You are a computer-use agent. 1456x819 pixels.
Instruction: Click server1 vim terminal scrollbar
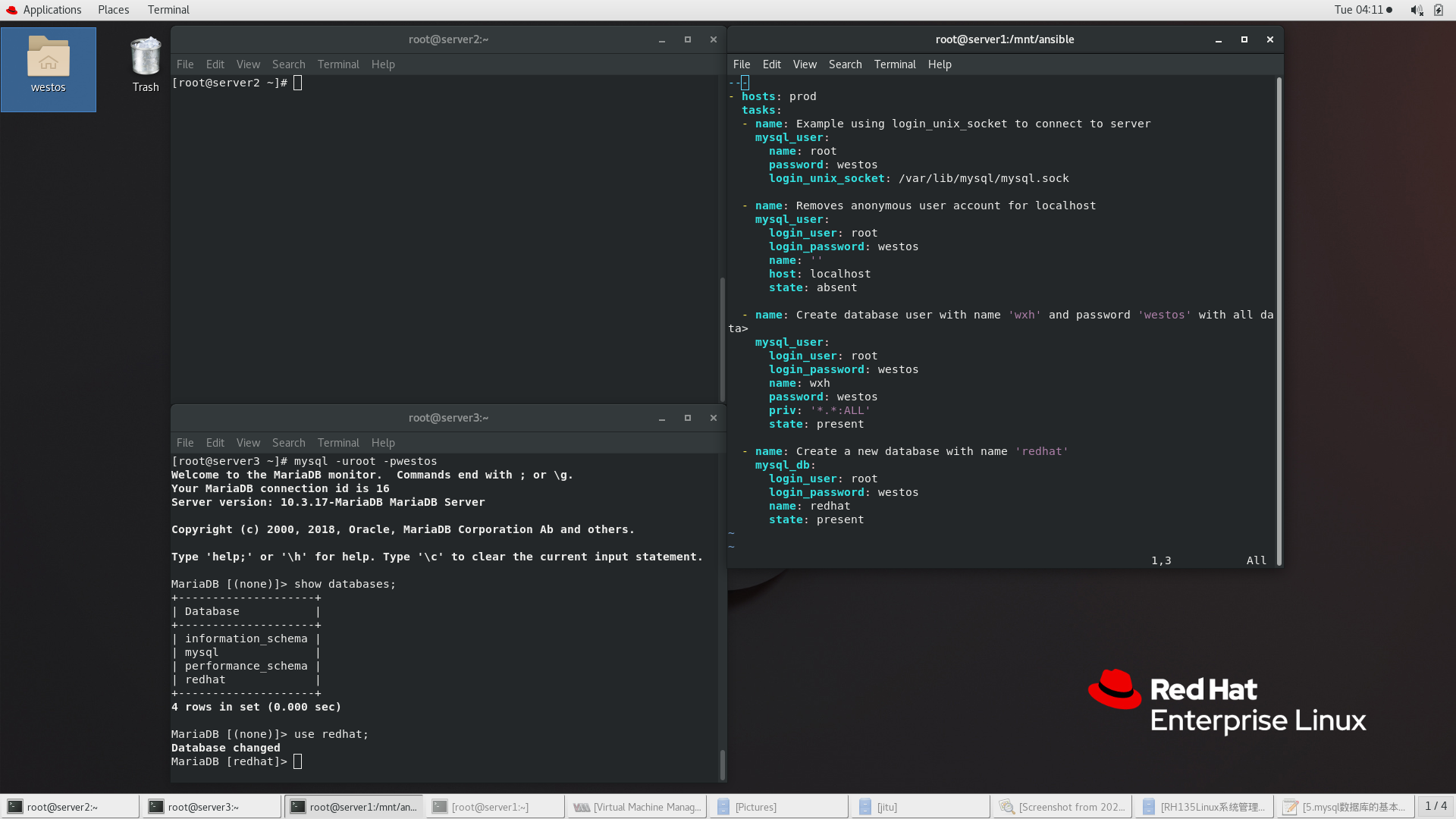tap(1279, 318)
